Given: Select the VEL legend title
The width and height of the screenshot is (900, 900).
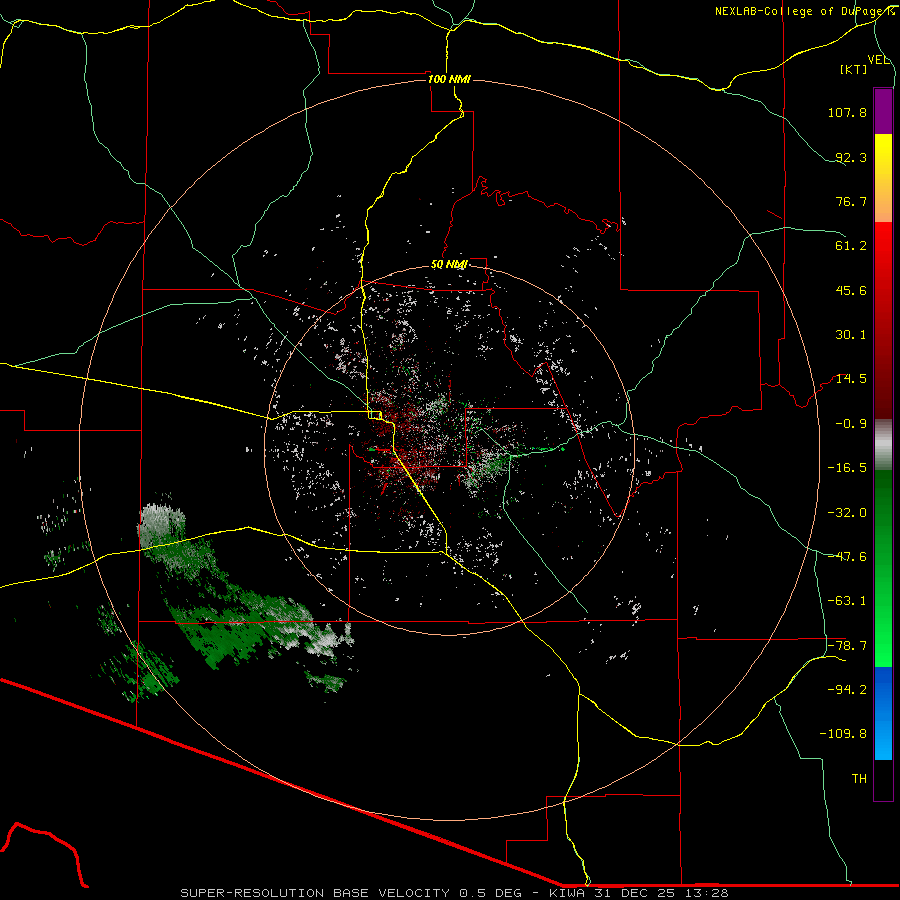Looking at the screenshot, I should (878, 60).
